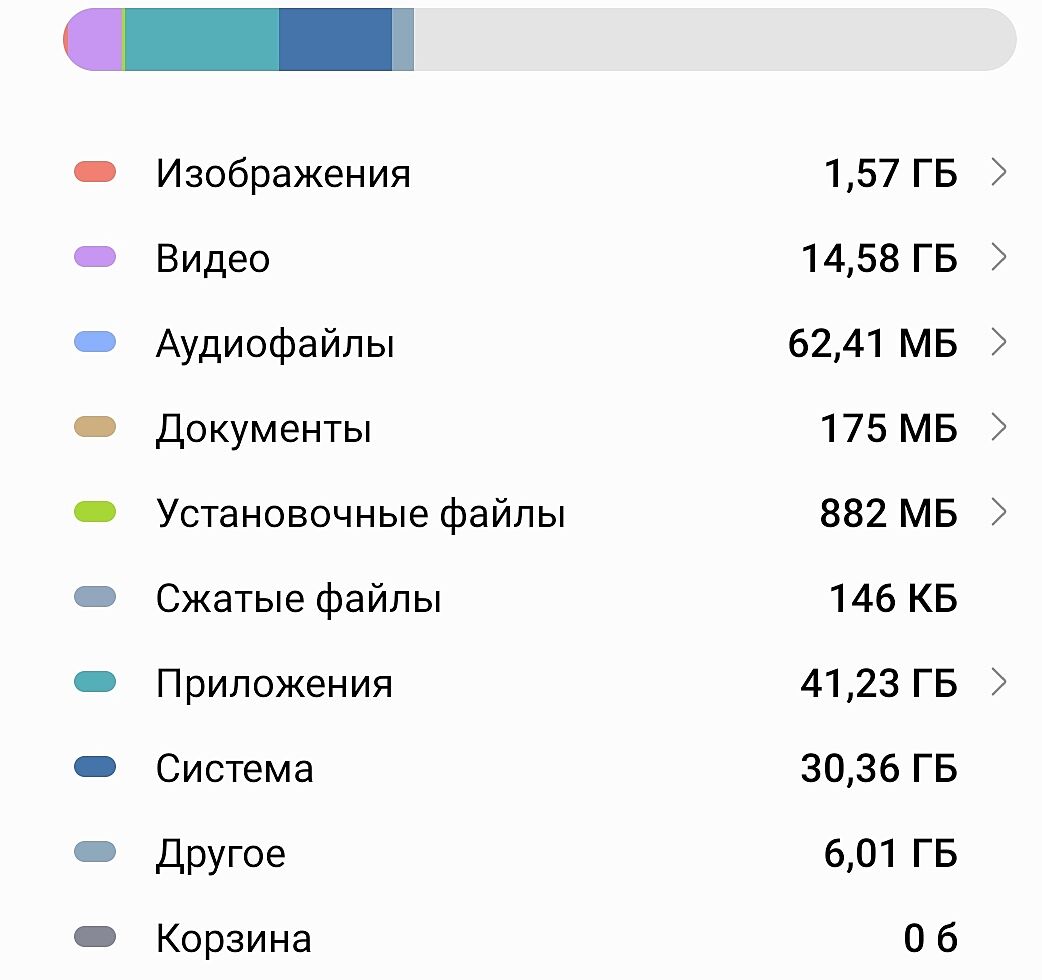Open the Сжатые файлы category
Screen dimensions: 1042x980
298,599
